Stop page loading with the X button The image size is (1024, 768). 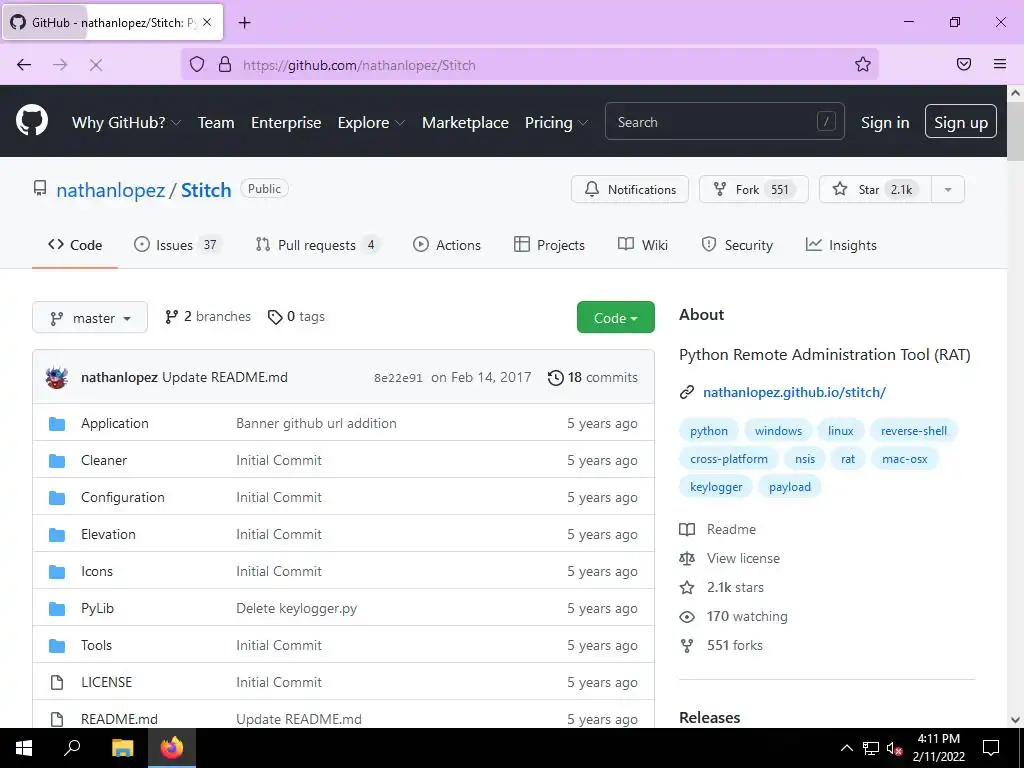[95, 65]
